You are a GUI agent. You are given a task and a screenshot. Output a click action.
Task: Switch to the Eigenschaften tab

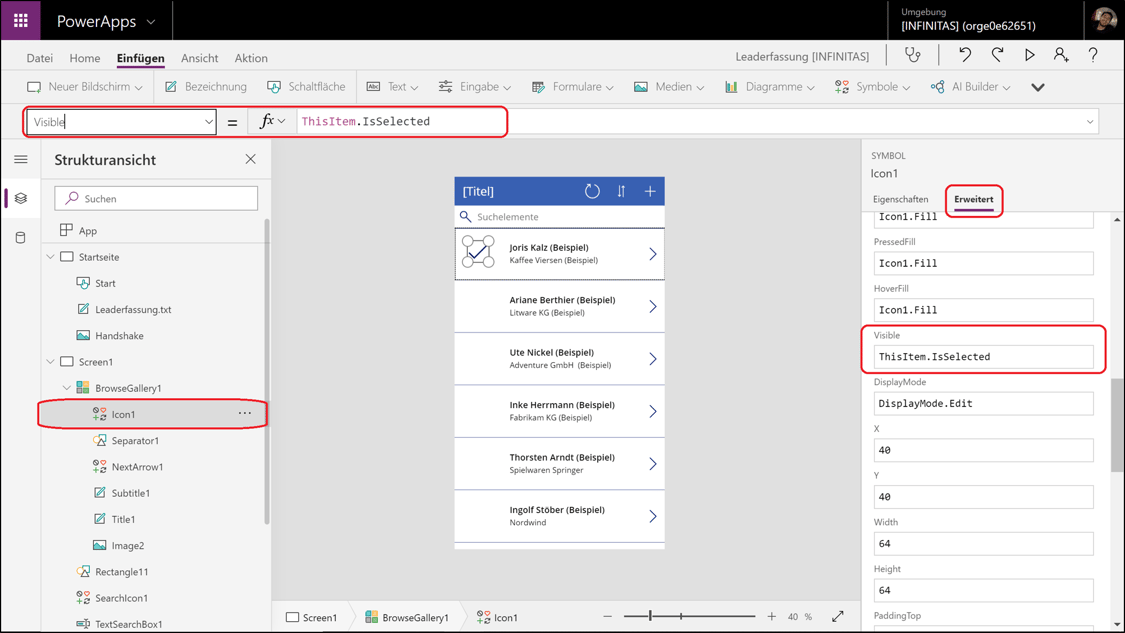point(900,200)
